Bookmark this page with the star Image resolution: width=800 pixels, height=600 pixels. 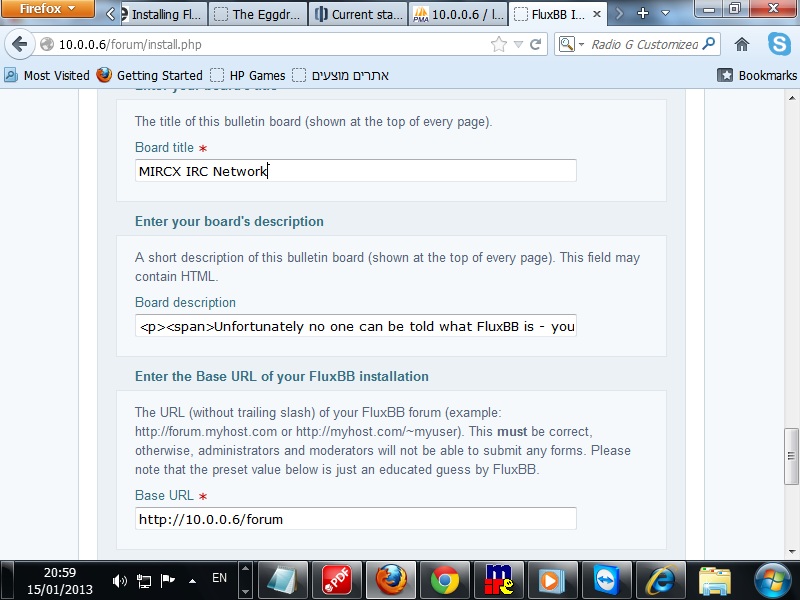point(498,44)
